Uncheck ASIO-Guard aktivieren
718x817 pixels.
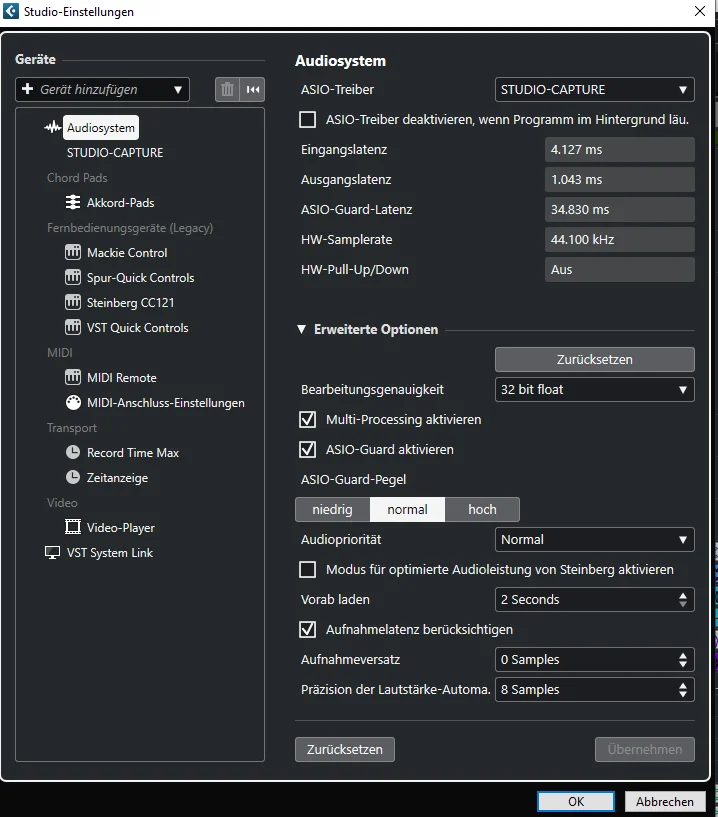307,450
